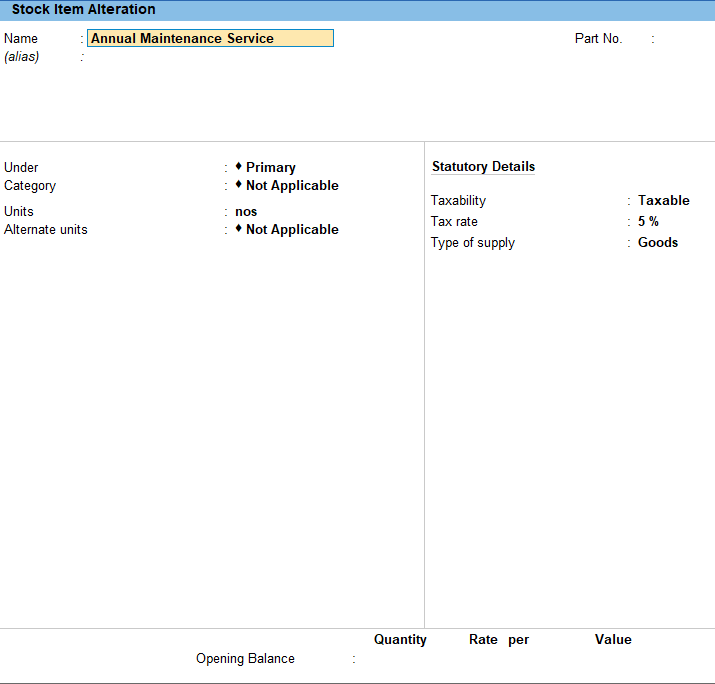The image size is (715, 684).
Task: Click the Statutory Details heading
Action: [x=483, y=166]
